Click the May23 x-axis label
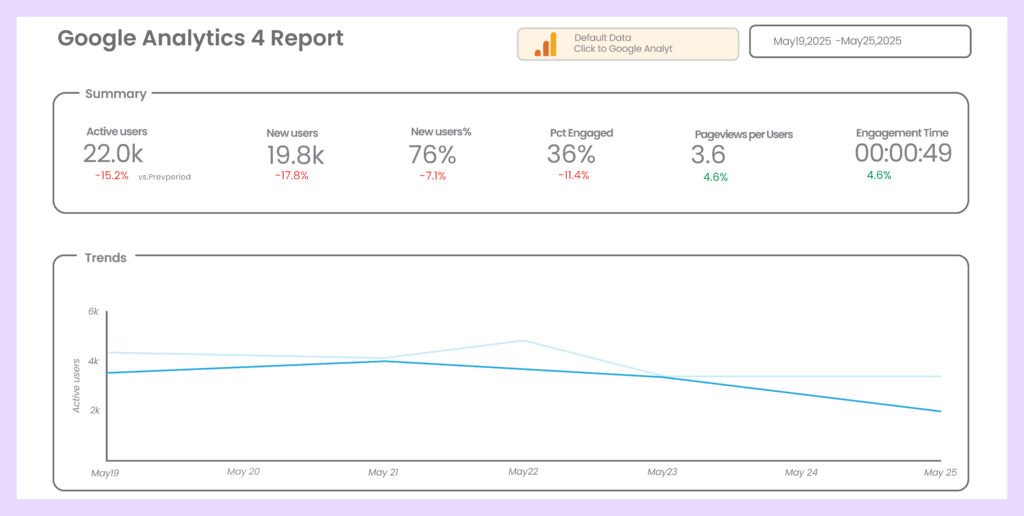The height and width of the screenshot is (516, 1024). 662,472
